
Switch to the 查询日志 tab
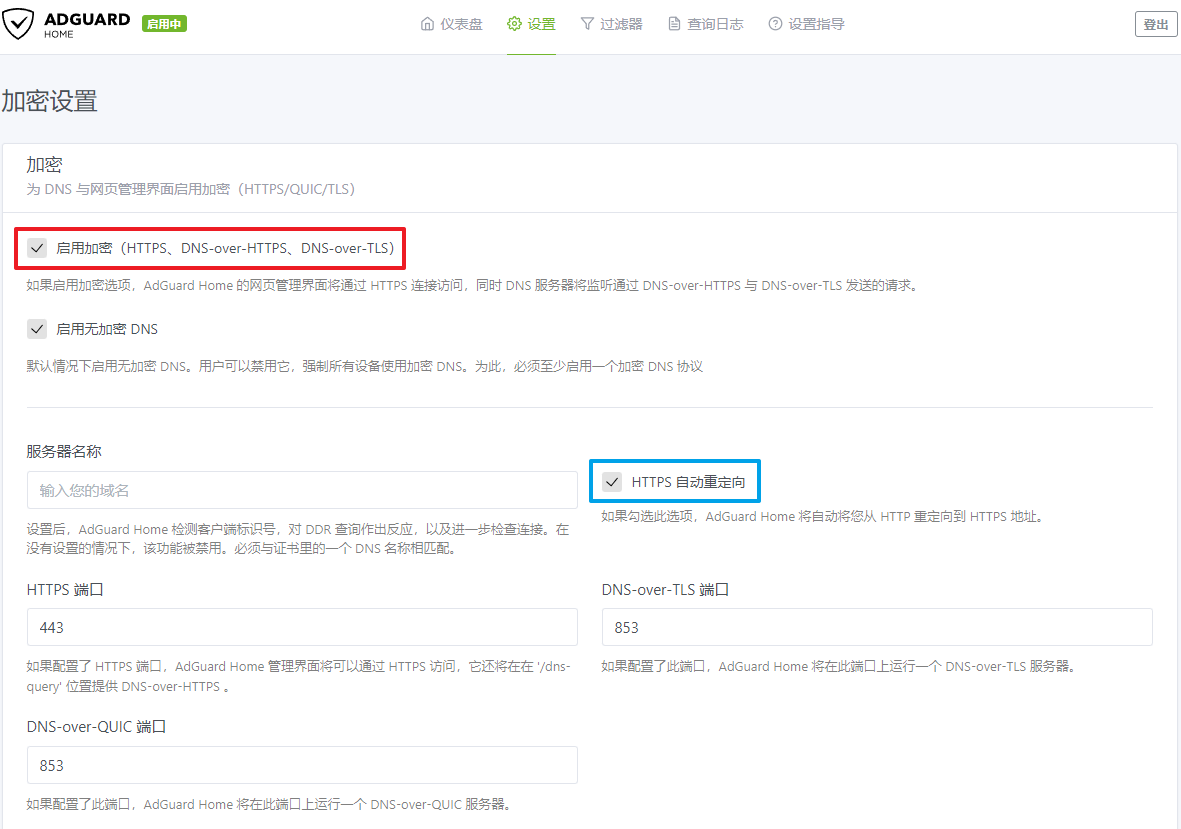pyautogui.click(x=706, y=24)
